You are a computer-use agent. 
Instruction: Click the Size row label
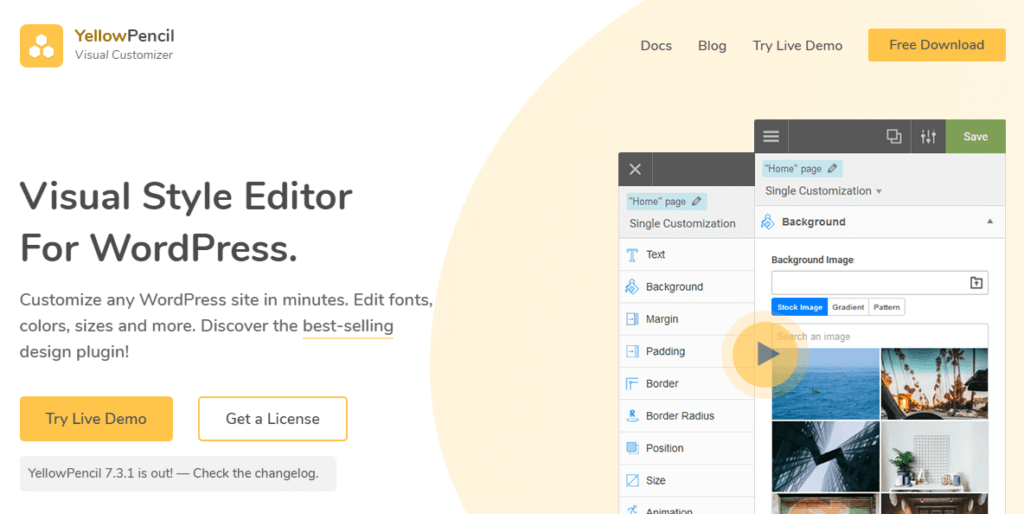point(656,480)
